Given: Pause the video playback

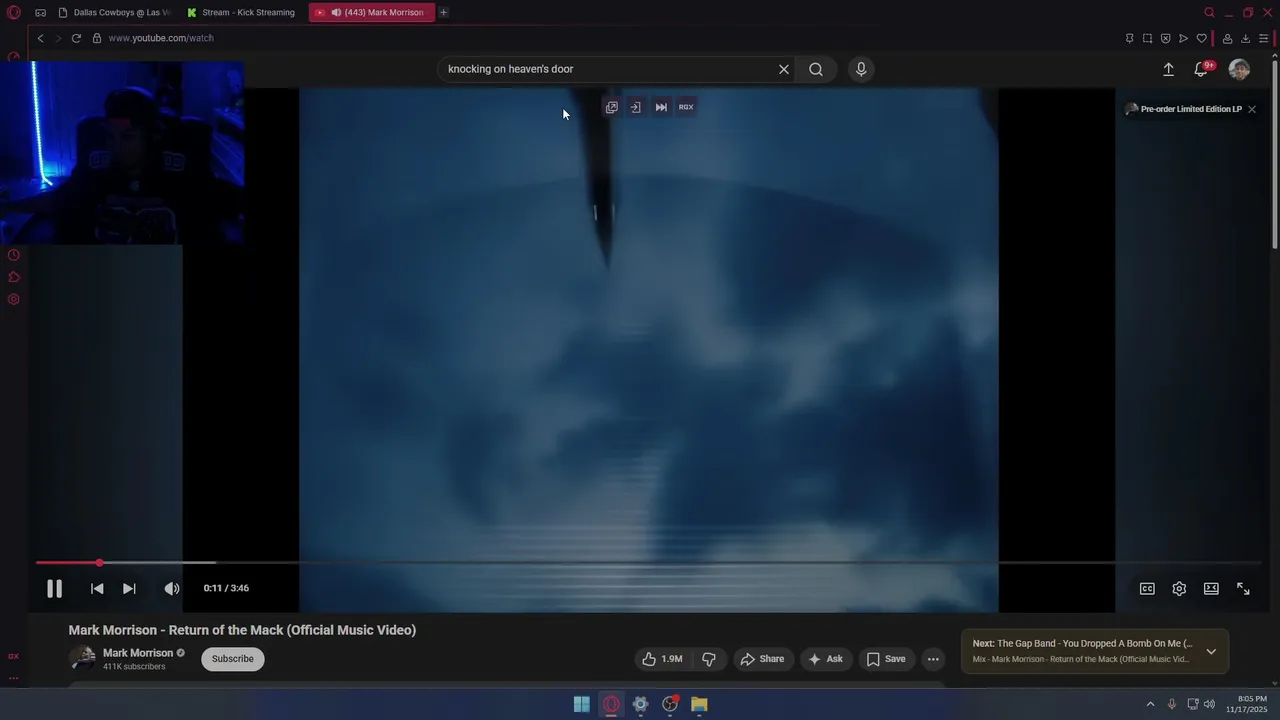Looking at the screenshot, I should [x=54, y=589].
